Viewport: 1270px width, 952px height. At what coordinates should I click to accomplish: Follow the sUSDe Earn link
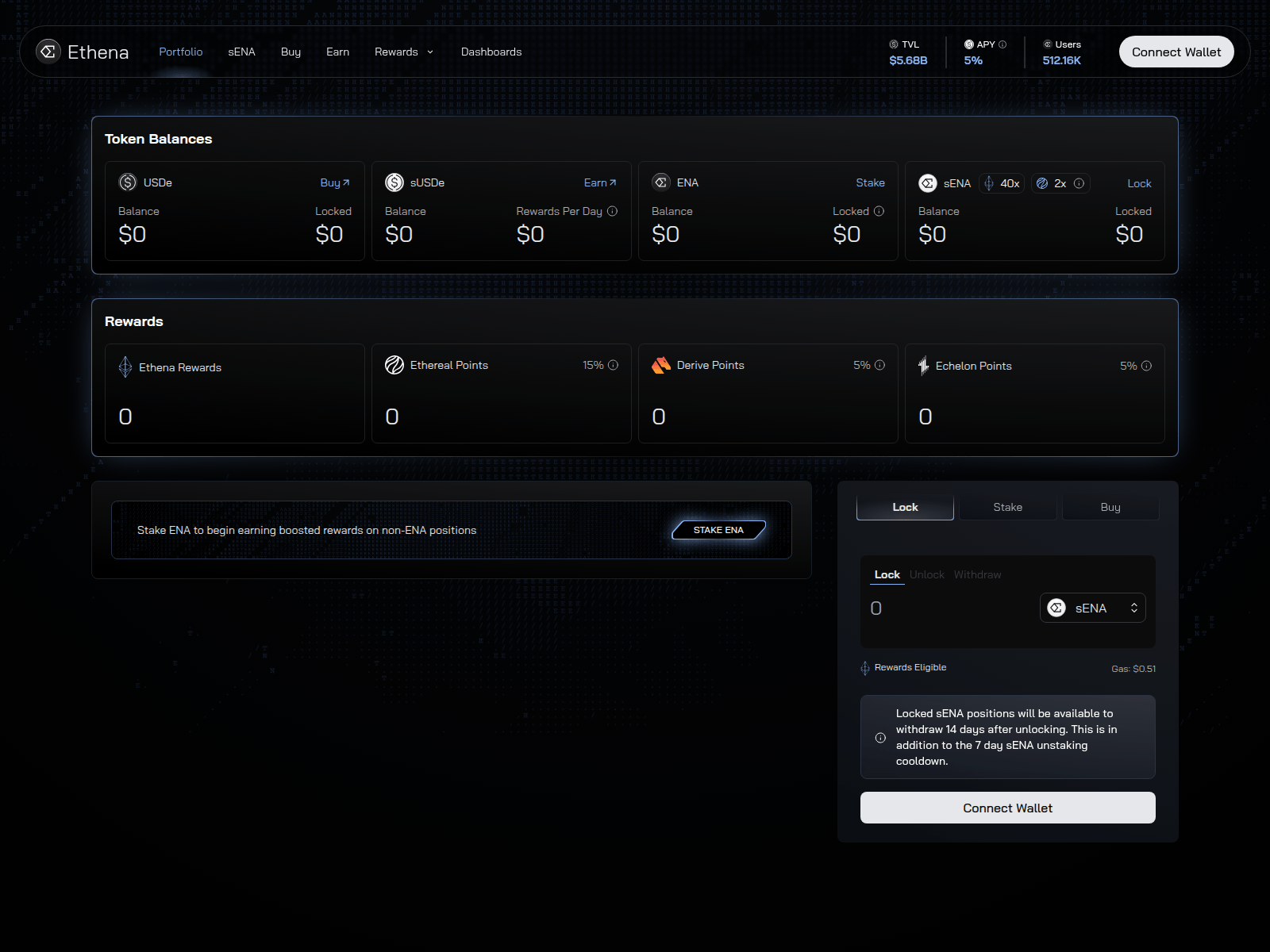point(600,182)
